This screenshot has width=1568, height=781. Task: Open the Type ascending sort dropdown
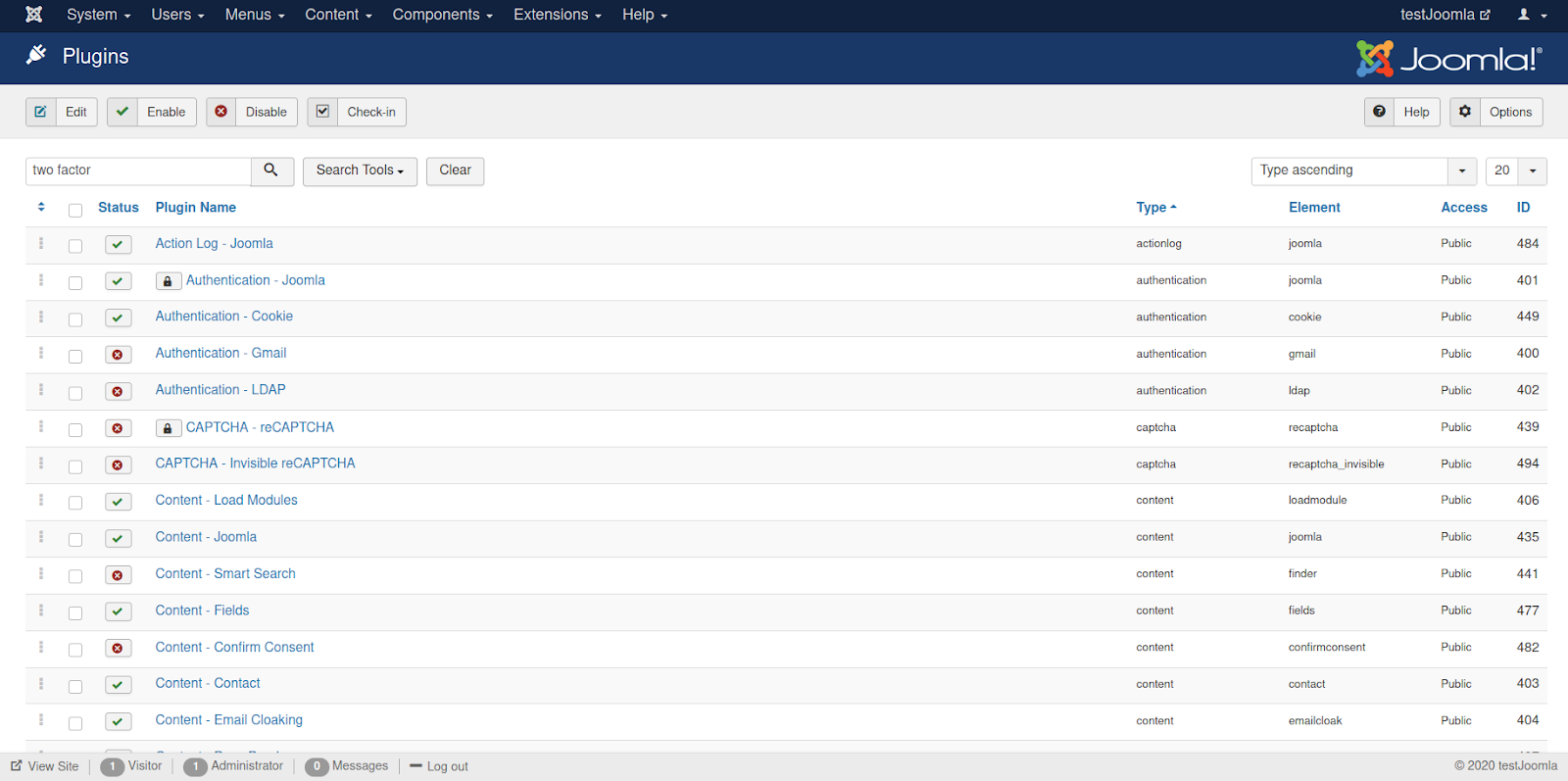point(1363,171)
